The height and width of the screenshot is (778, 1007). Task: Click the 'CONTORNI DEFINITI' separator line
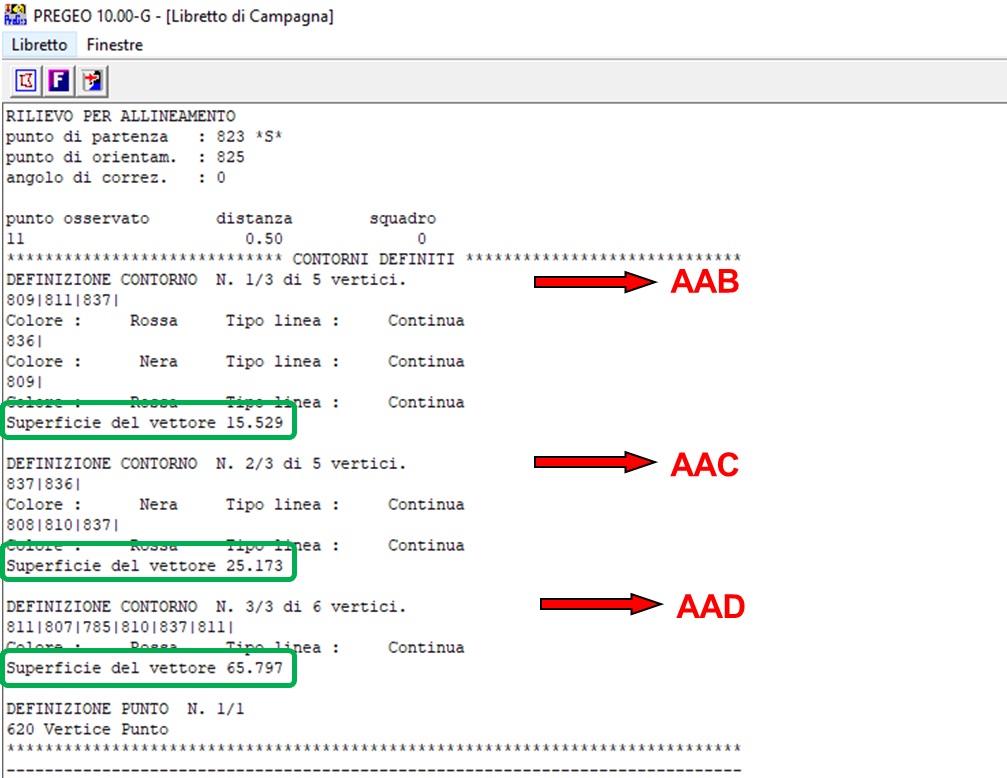click(x=373, y=259)
